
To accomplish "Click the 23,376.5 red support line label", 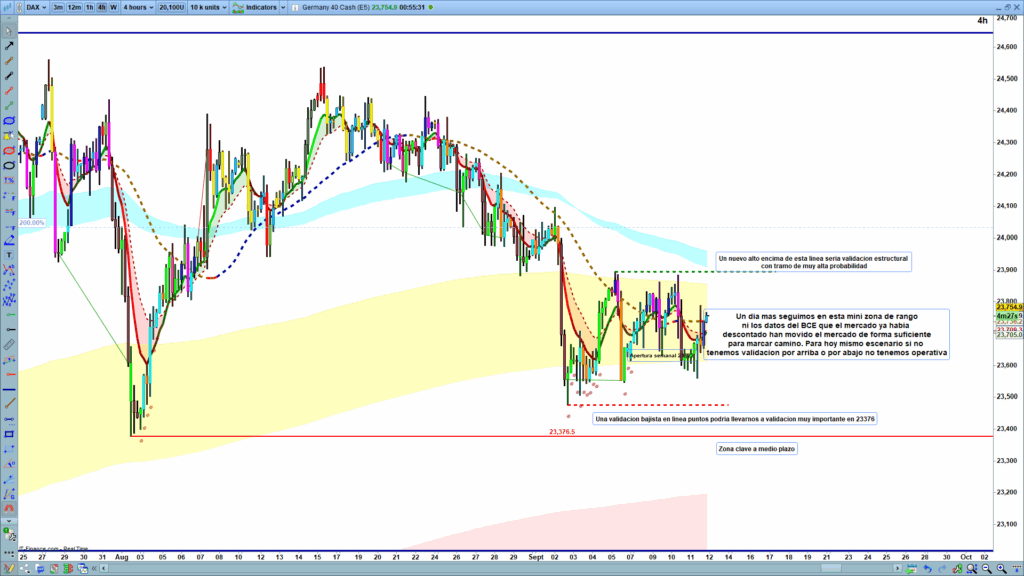I will 562,432.
